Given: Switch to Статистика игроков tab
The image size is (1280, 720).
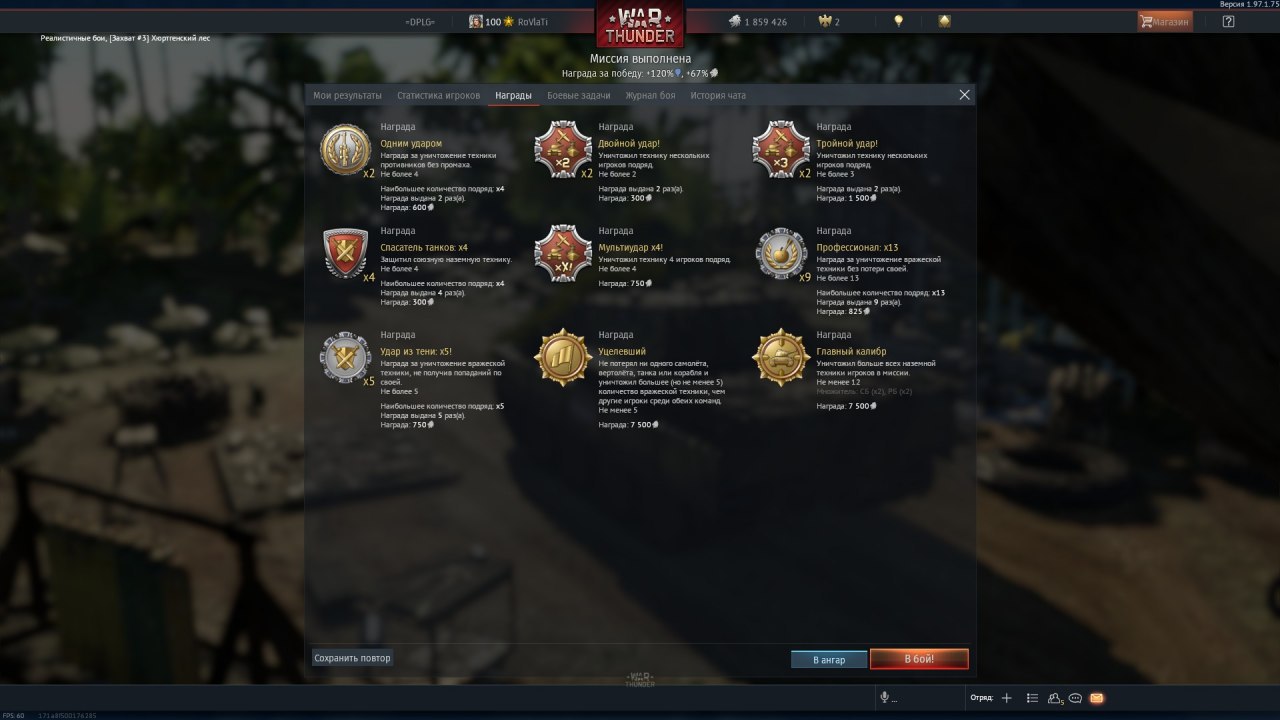Looking at the screenshot, I should [438, 95].
